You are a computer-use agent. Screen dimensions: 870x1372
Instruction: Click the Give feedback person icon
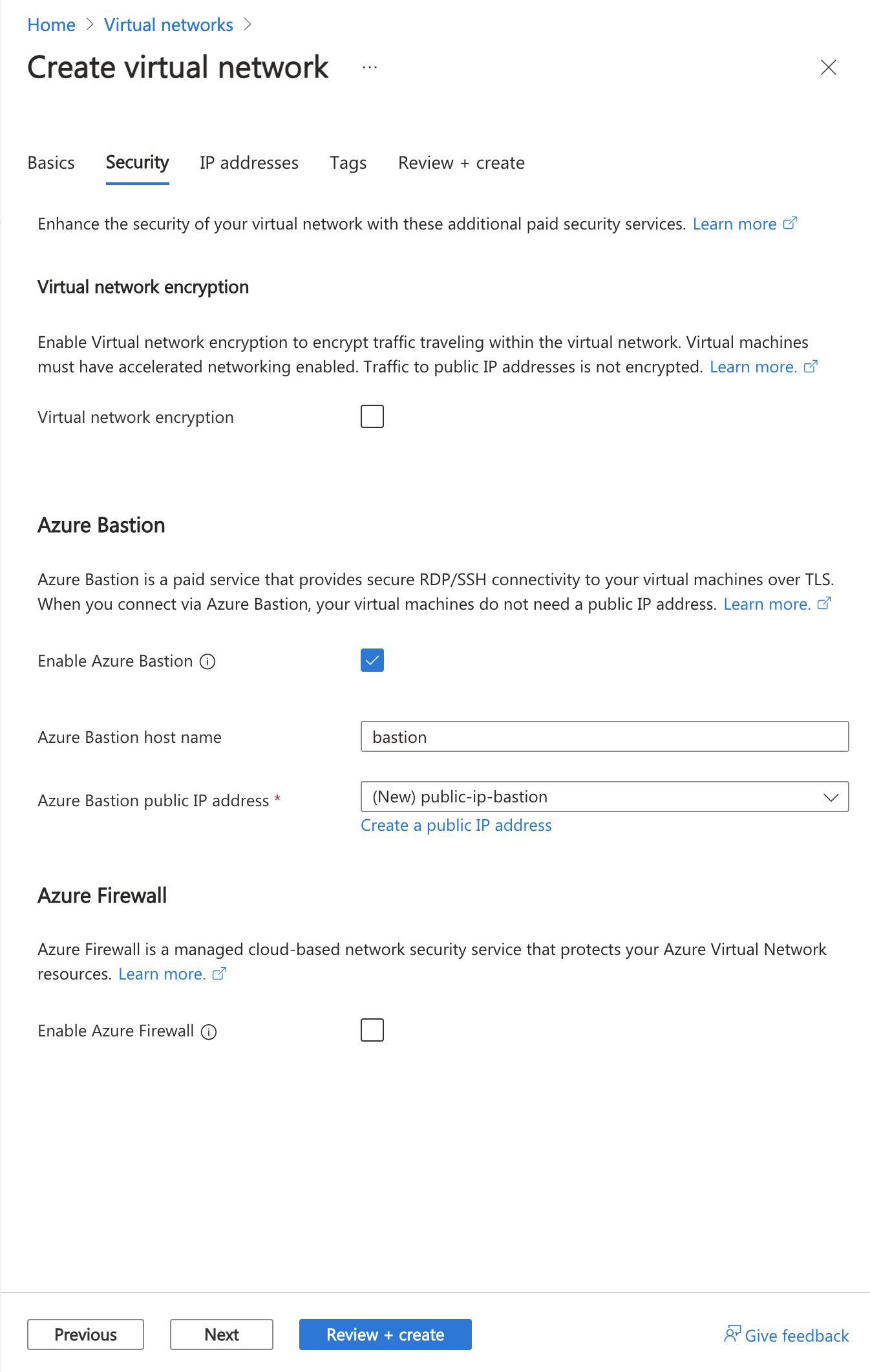point(732,1334)
